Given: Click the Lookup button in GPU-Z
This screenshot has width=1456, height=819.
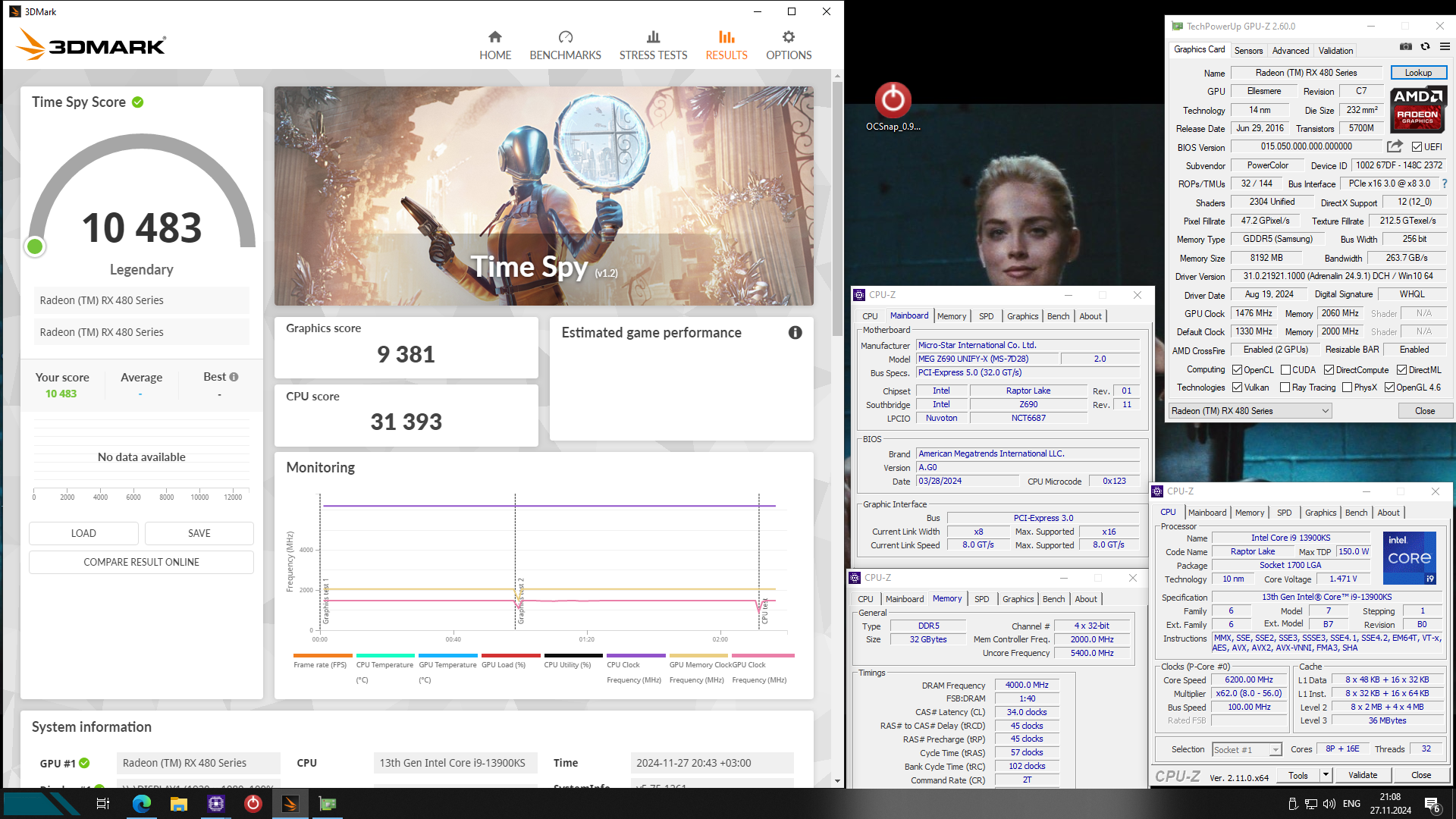Looking at the screenshot, I should click(x=1418, y=73).
